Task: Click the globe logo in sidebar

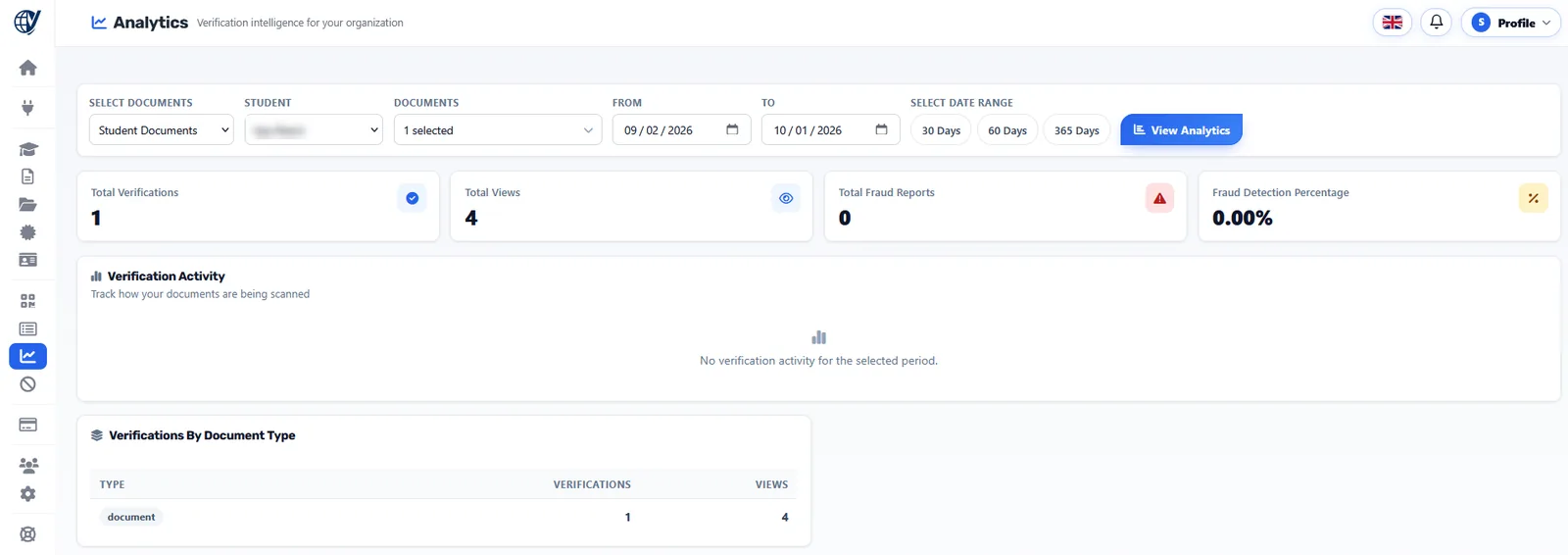Action: pos(27,22)
